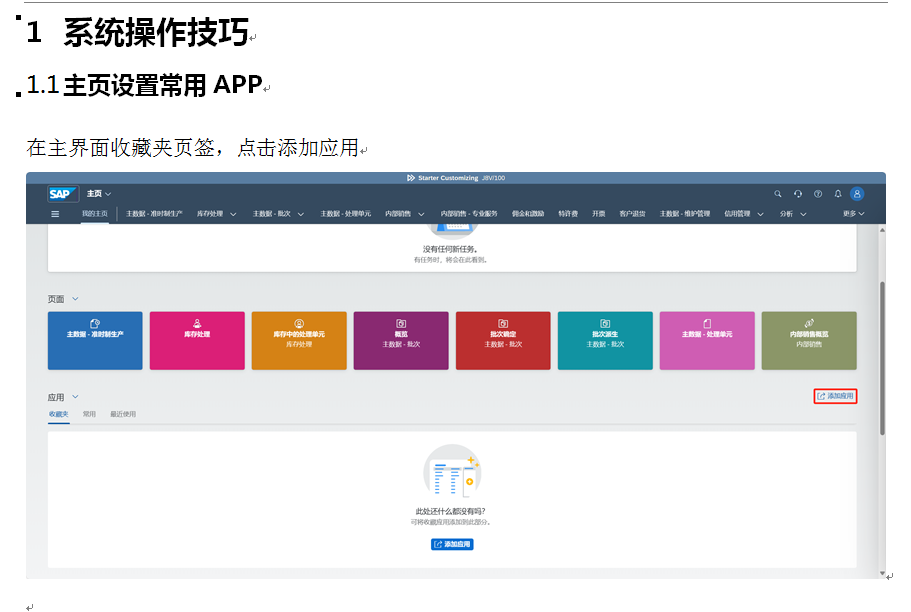Click the blue 添加应用 button
911x612 pixels.
coord(452,544)
